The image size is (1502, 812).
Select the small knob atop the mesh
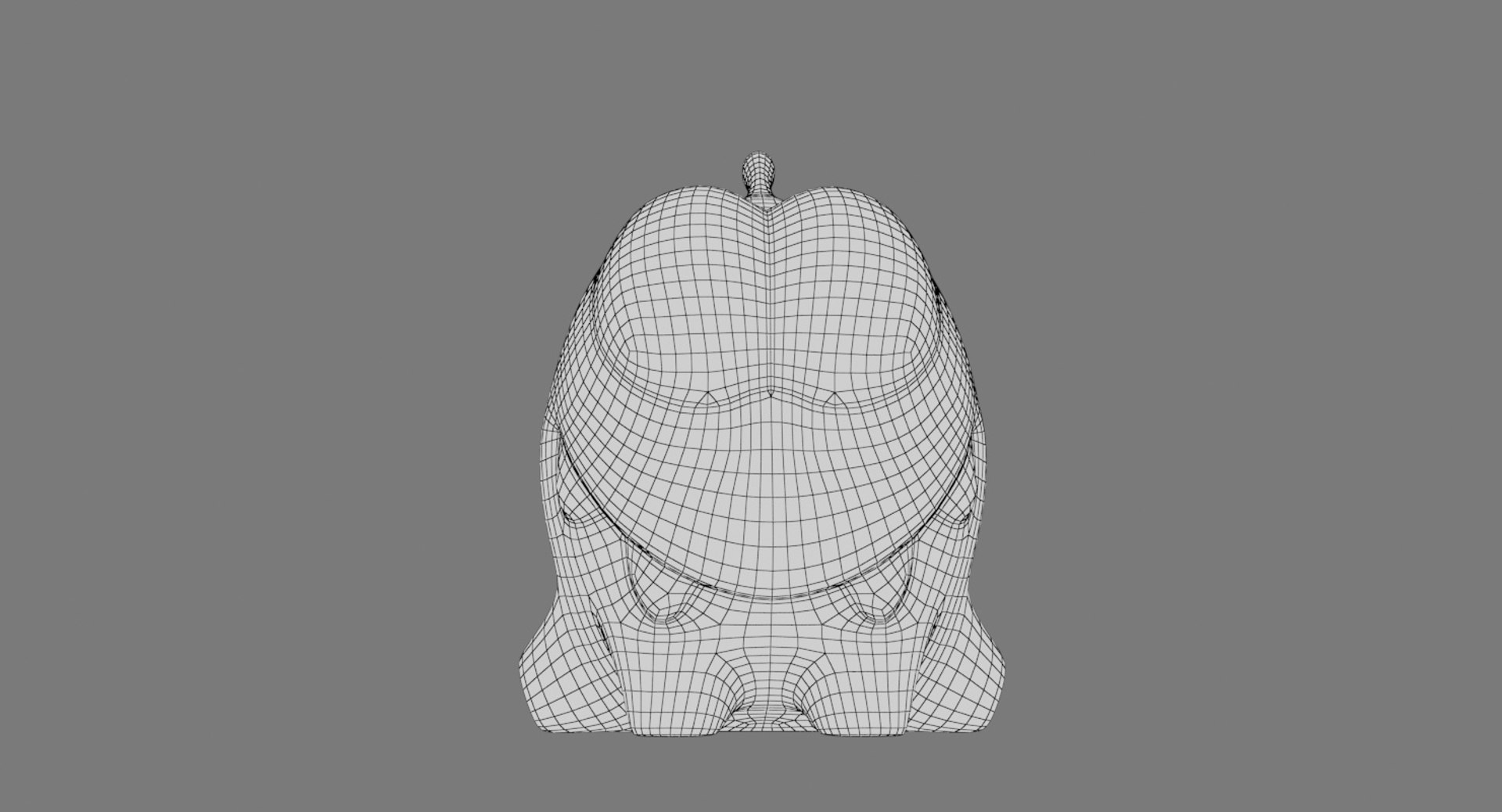click(x=760, y=174)
